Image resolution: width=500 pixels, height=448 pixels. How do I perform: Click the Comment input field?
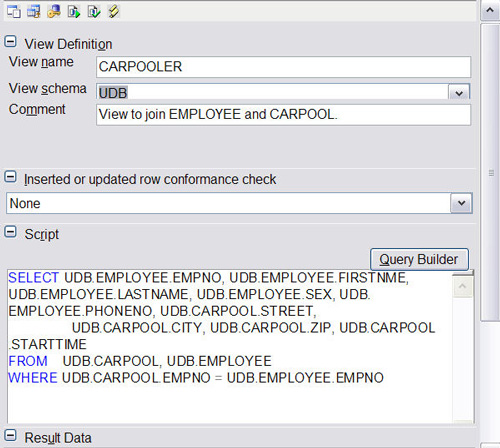(x=283, y=115)
